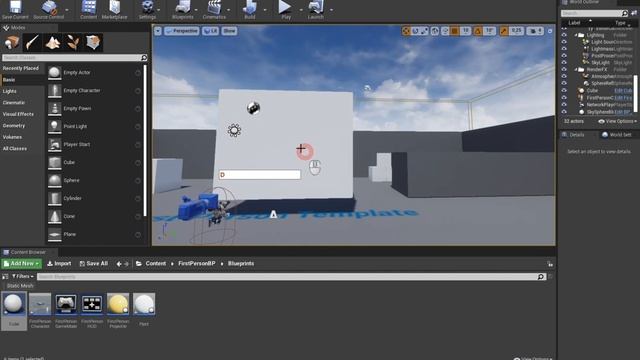Viewport: 640px width, 360px height.
Task: Click the Player Start item
Action: [94, 144]
